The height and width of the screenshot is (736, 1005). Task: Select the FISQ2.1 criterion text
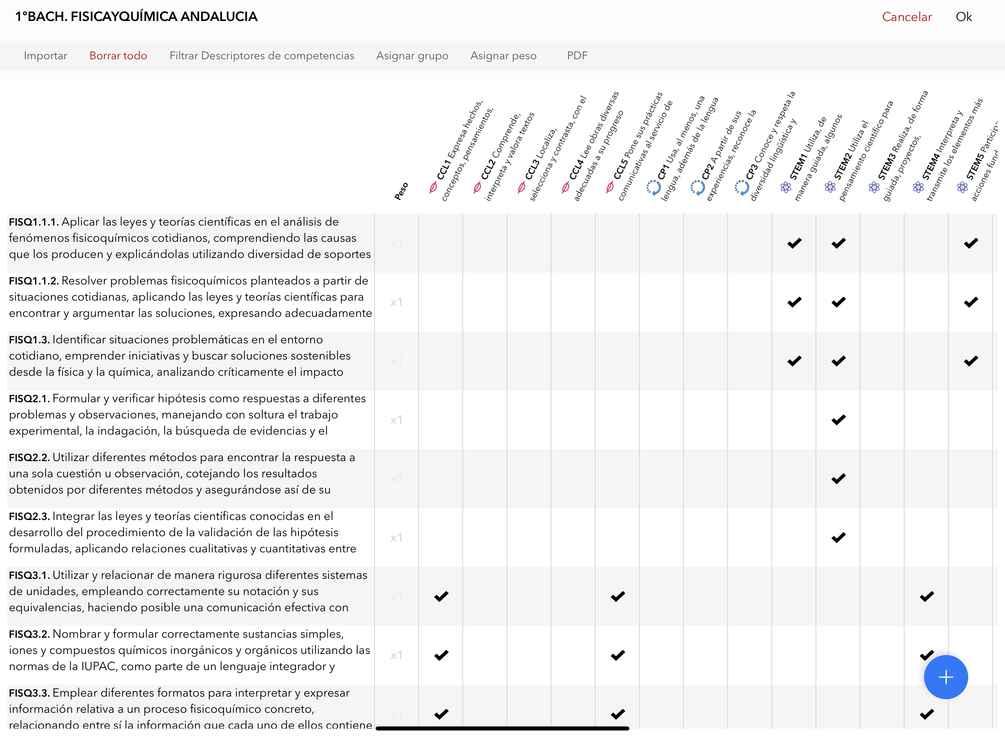(187, 415)
